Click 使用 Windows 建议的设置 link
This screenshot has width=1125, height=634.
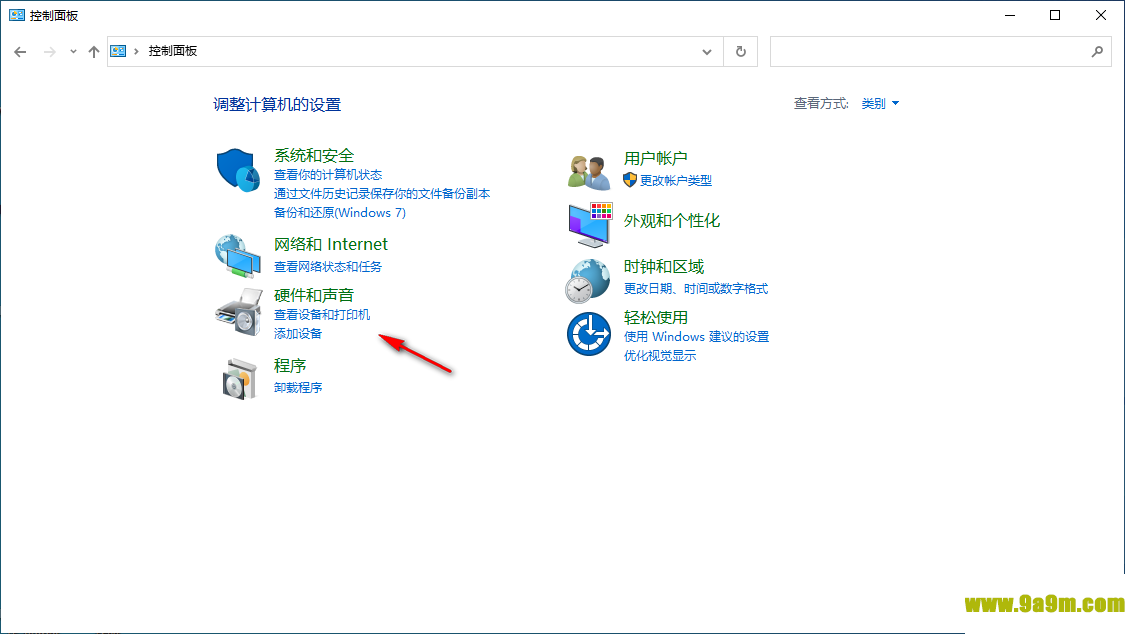click(x=696, y=337)
